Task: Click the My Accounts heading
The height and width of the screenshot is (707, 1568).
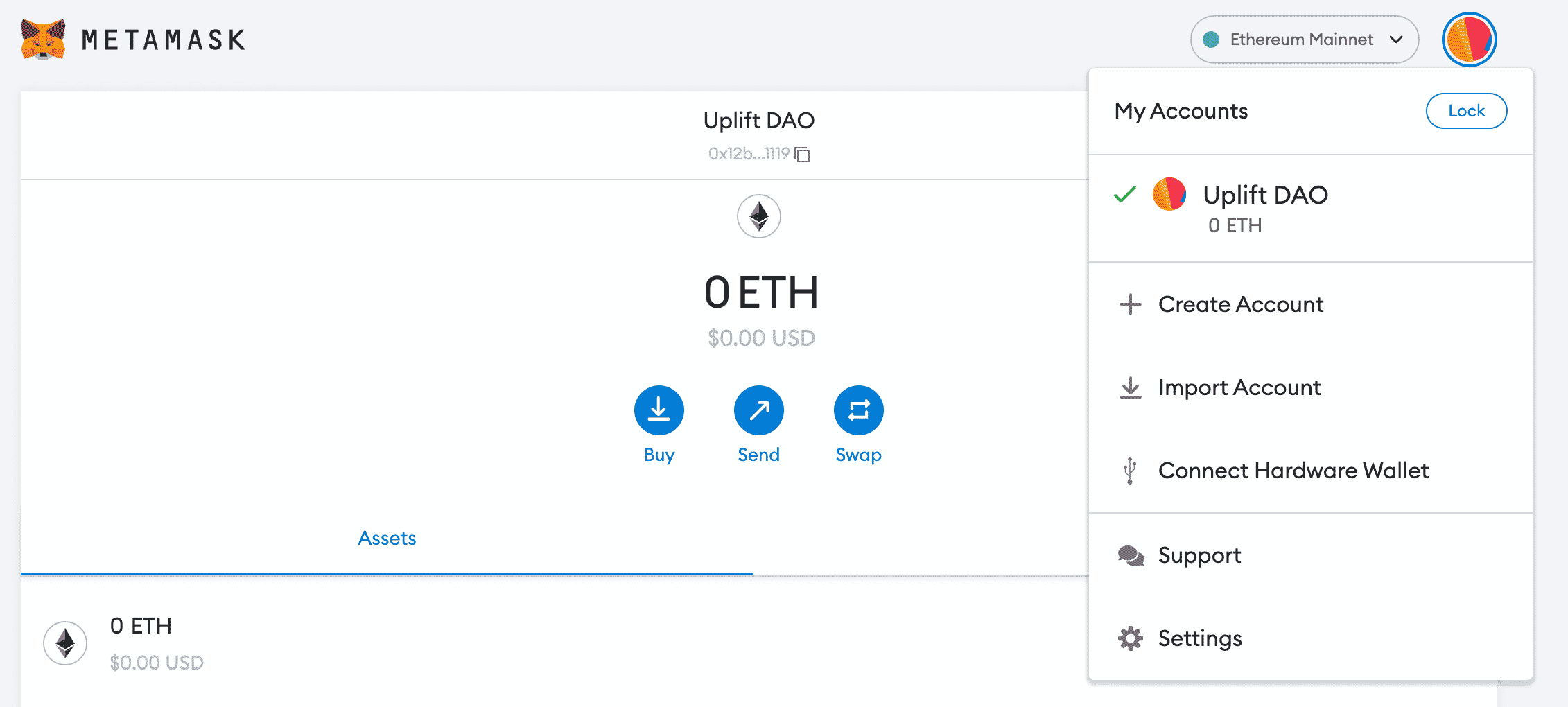Action: (1181, 112)
